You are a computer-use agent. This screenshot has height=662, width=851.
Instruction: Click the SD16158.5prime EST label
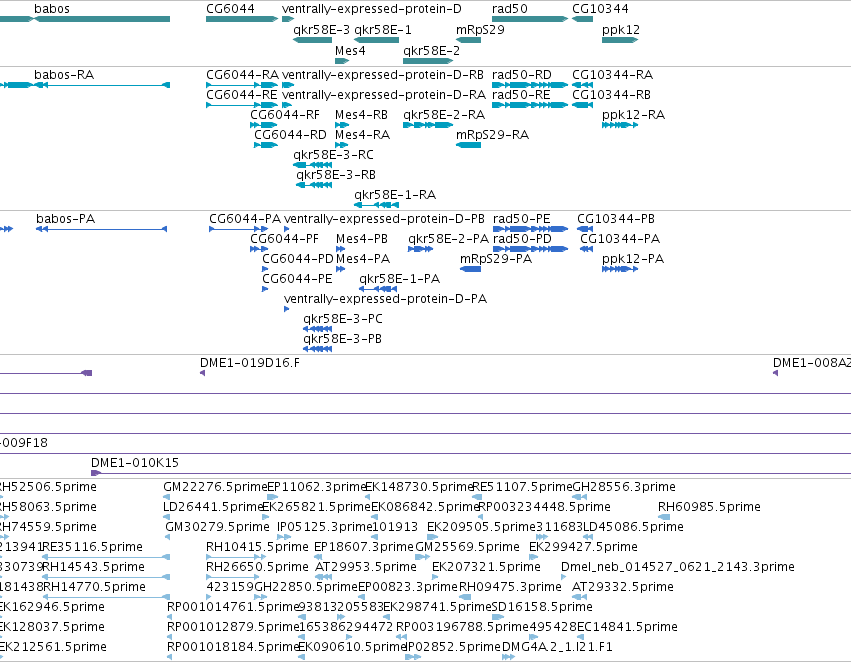542,607
